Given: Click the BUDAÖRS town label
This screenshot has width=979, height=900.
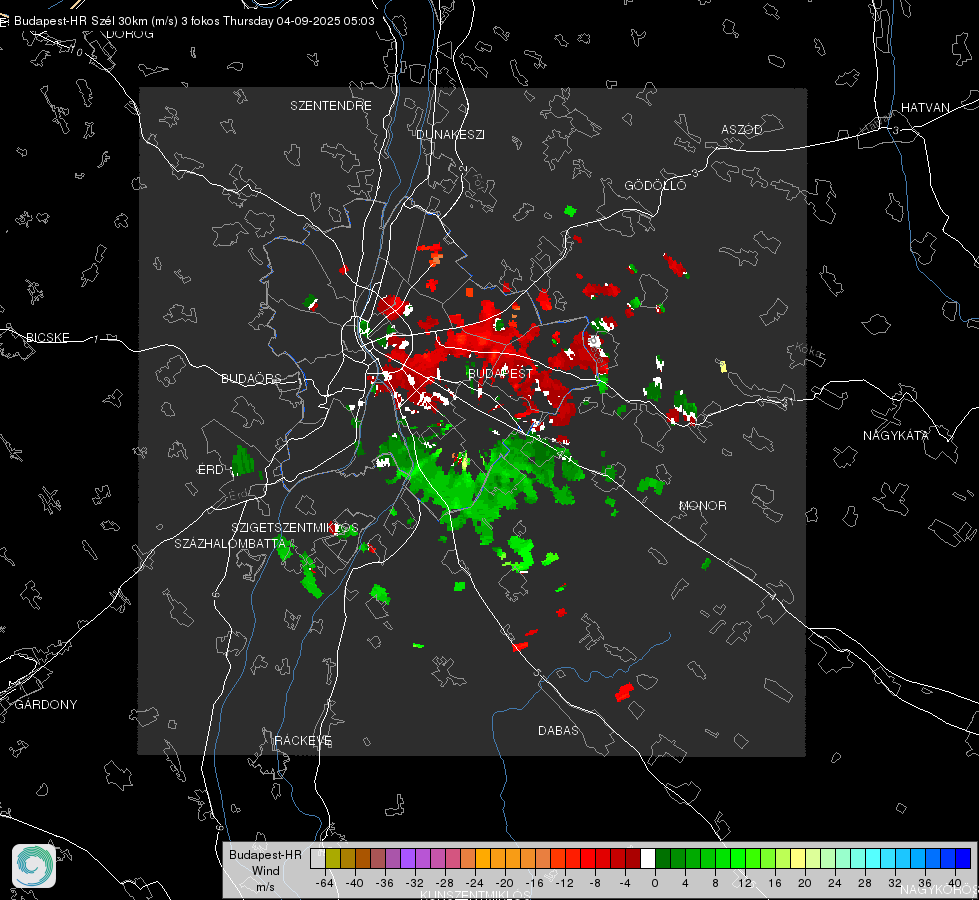Looking at the screenshot, I should coord(252,379).
